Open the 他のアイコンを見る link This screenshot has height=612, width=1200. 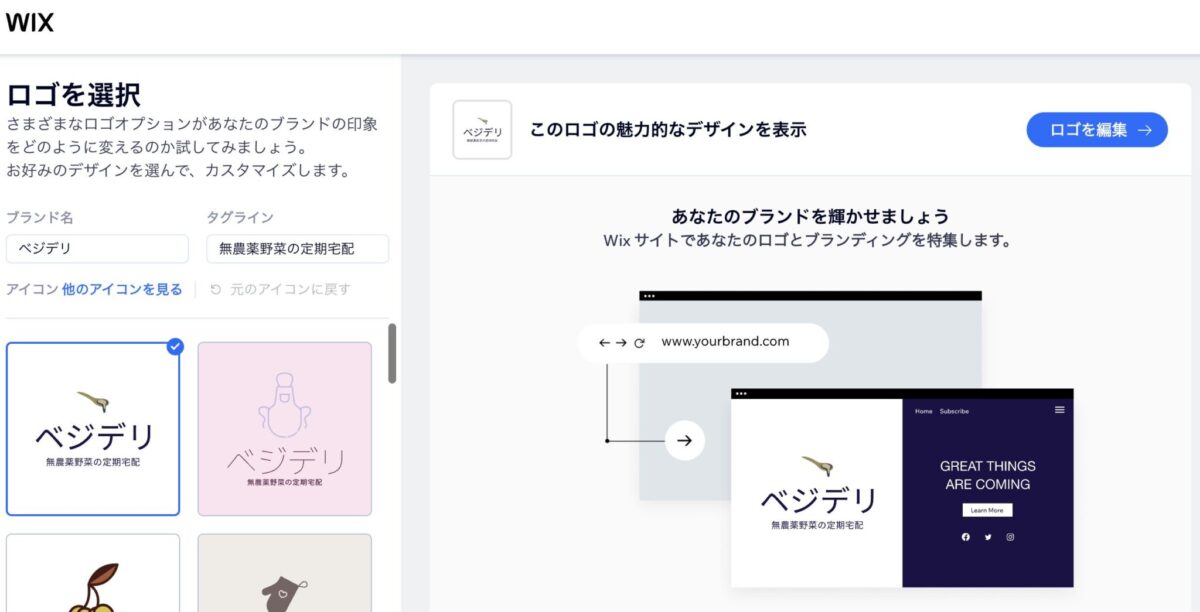122,289
